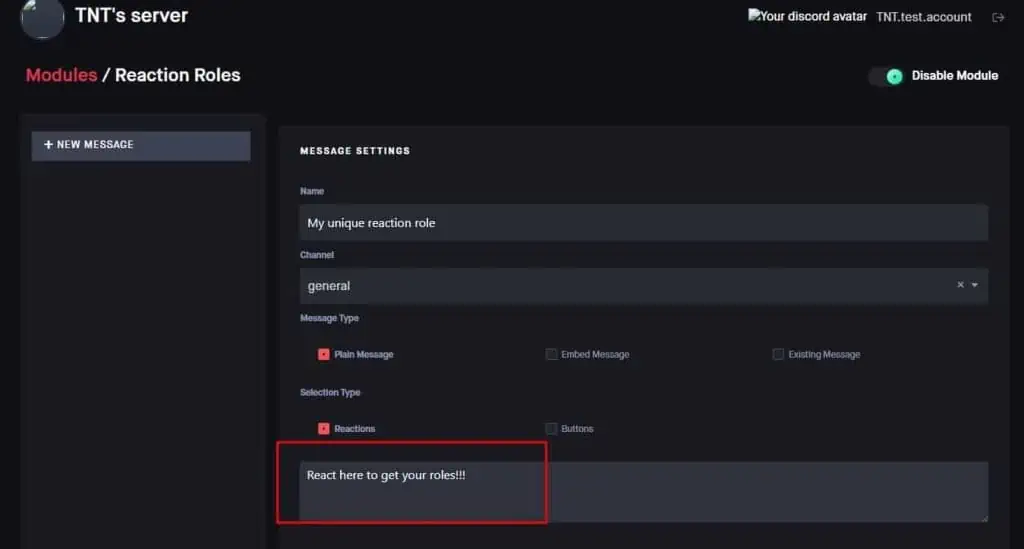Click the plus icon on New Message

pyautogui.click(x=48, y=145)
